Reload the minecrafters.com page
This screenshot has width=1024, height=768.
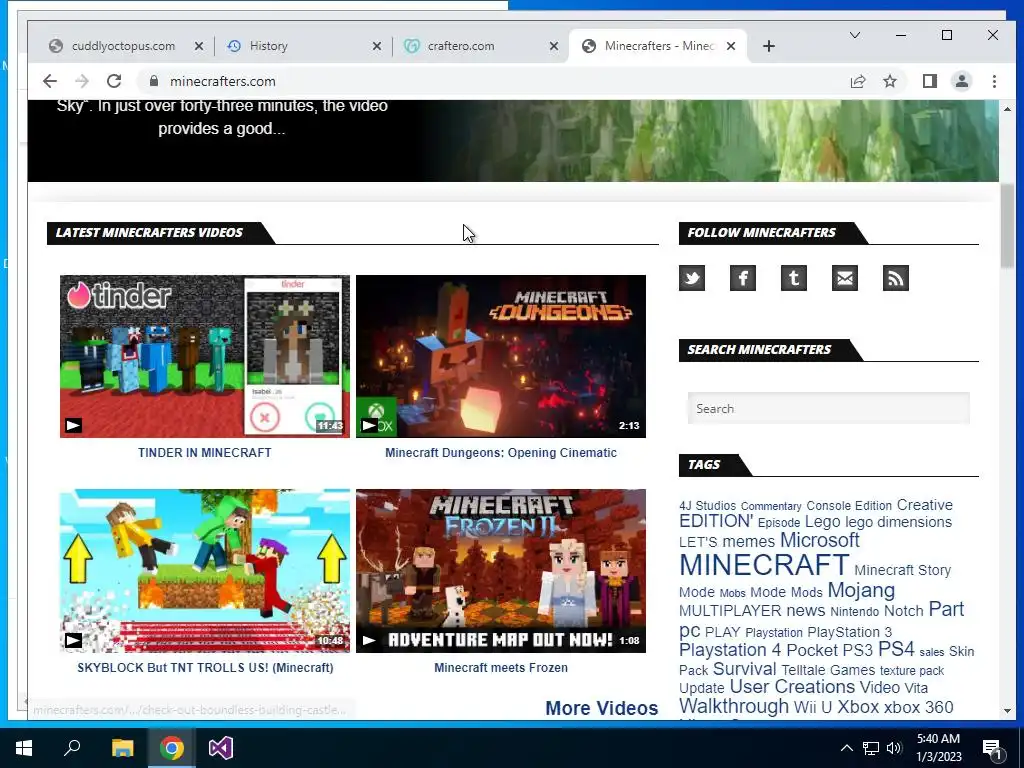[x=114, y=81]
